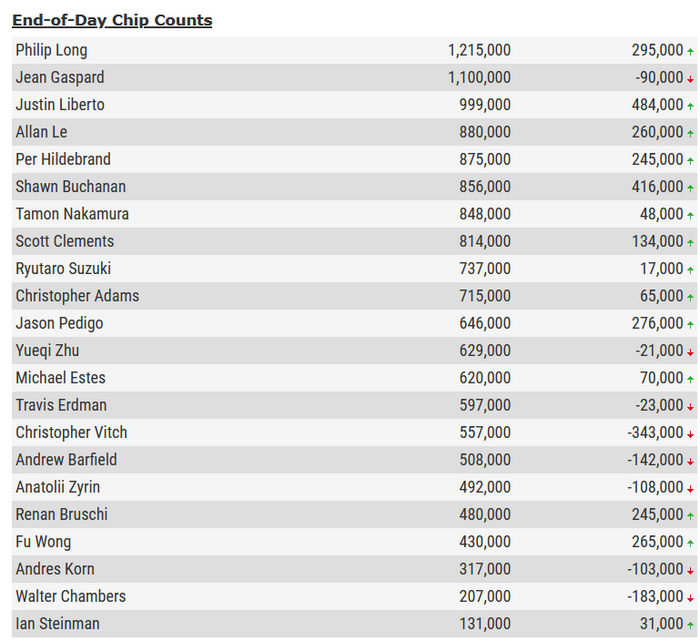The height and width of the screenshot is (641, 700).
Task: Click the green up arrow beside Fu Wong
Action: [x=690, y=542]
